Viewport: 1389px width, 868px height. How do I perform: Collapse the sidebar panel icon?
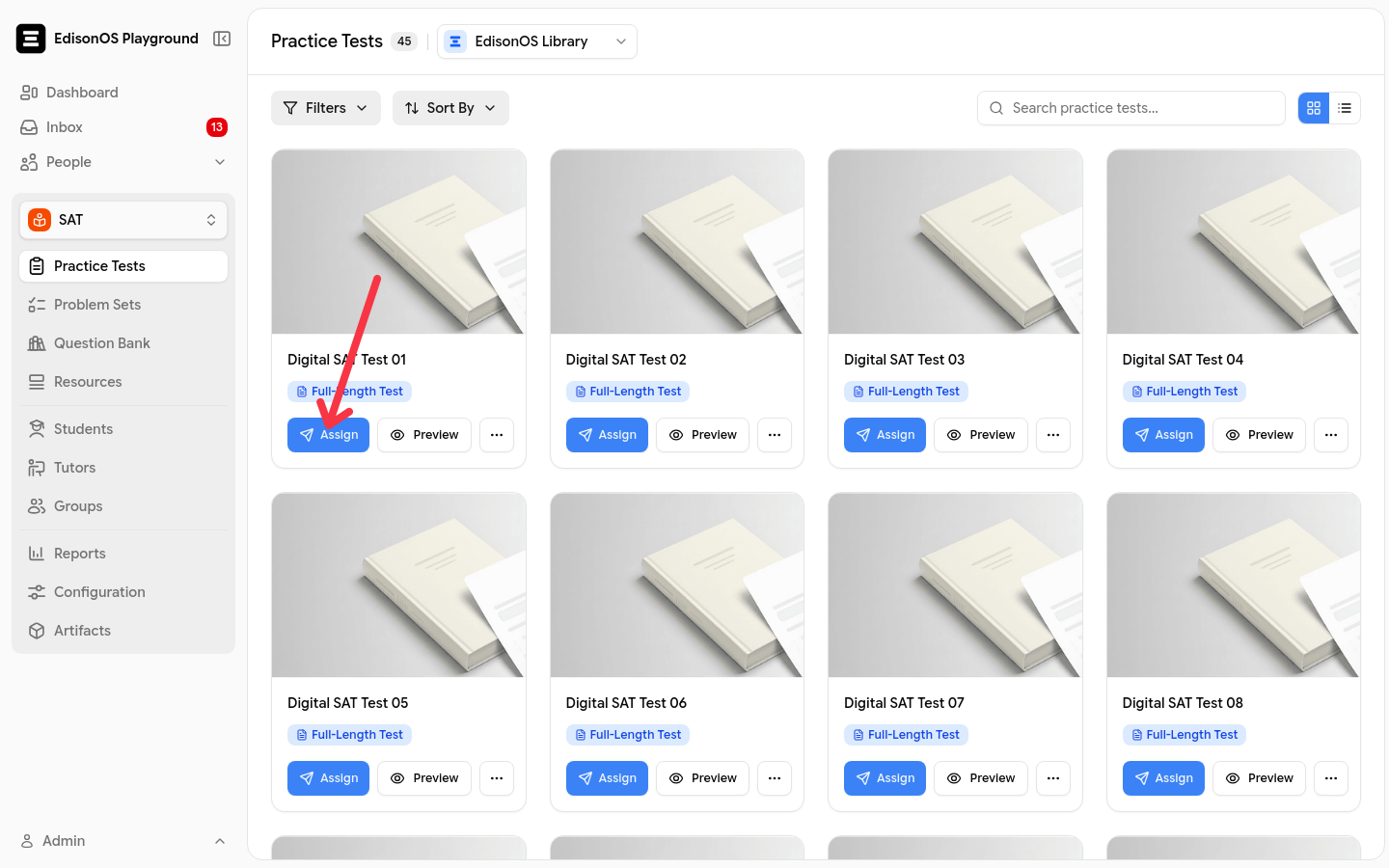pos(222,39)
